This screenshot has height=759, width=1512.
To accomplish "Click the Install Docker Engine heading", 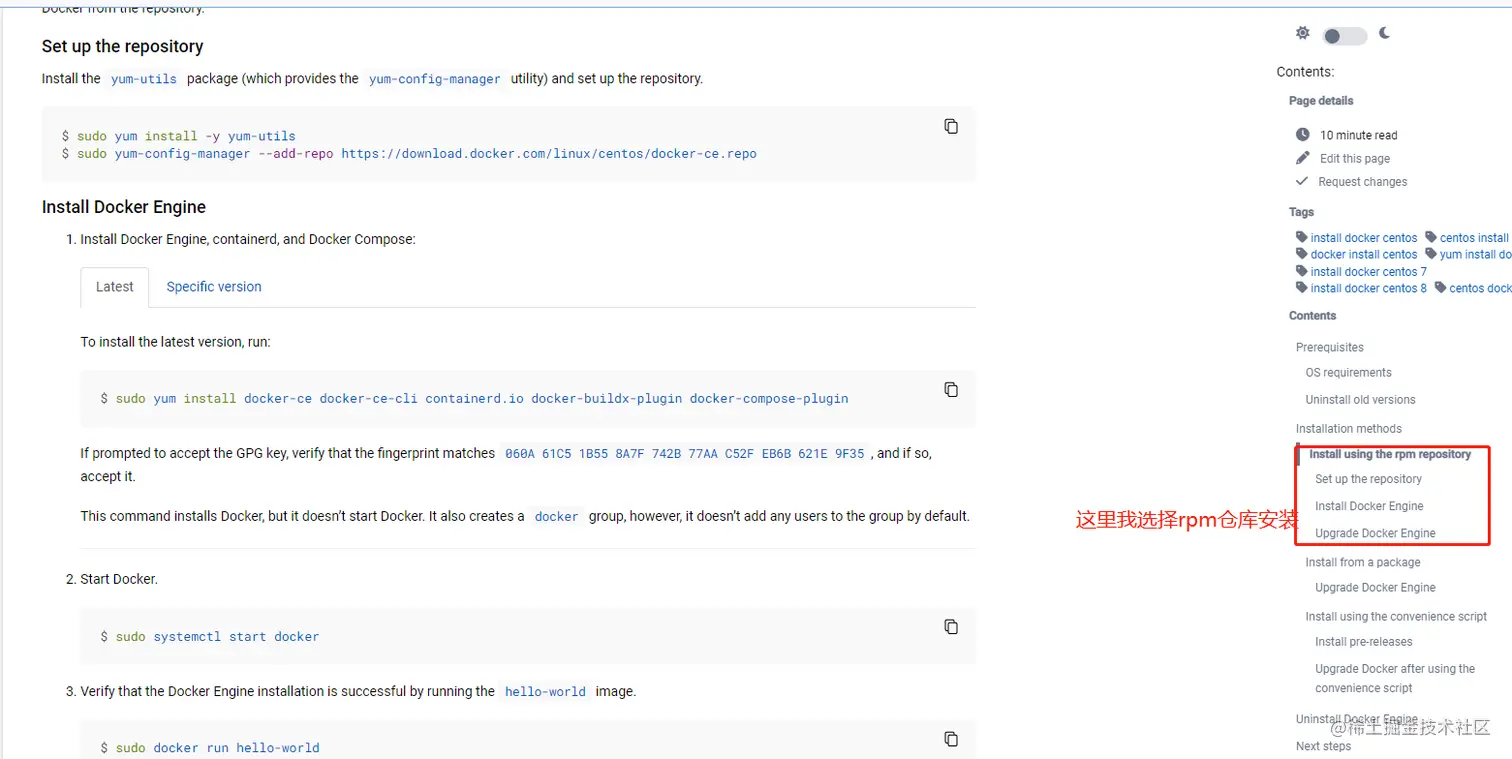I will coord(124,207).
